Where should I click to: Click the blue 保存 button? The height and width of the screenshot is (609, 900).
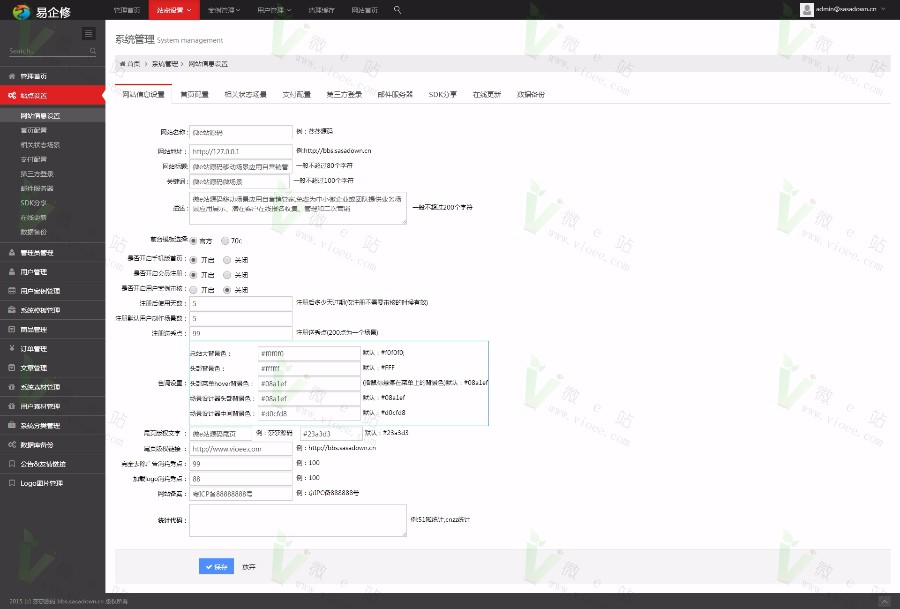(x=216, y=567)
